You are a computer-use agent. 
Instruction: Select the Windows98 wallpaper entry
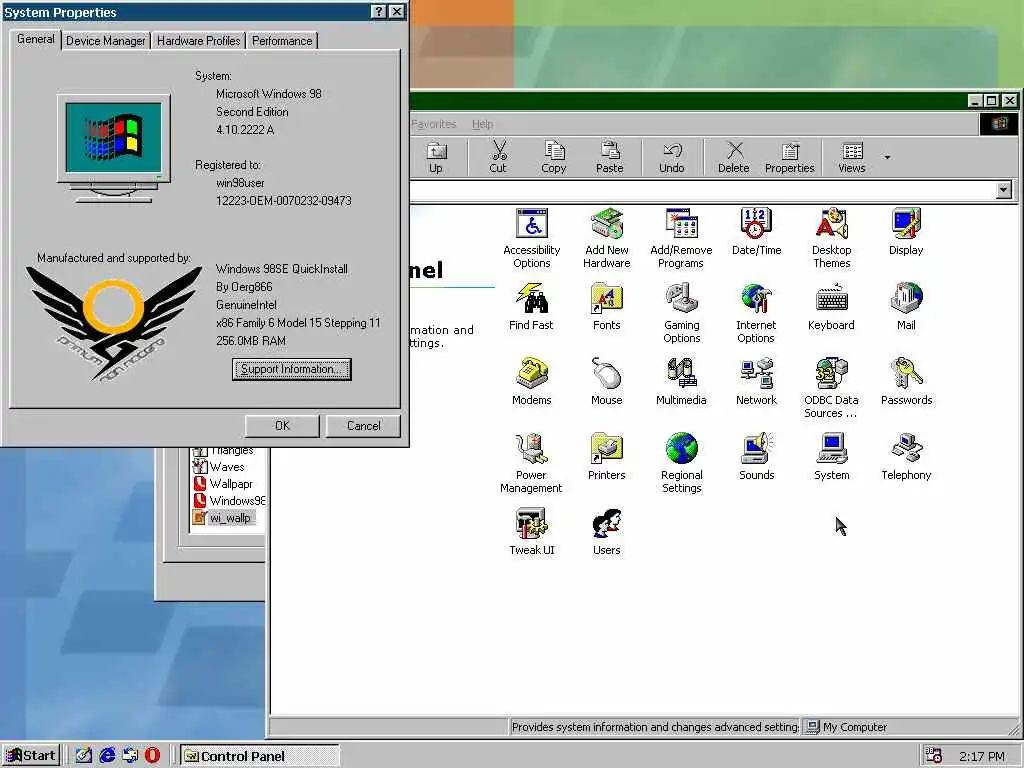click(x=229, y=501)
